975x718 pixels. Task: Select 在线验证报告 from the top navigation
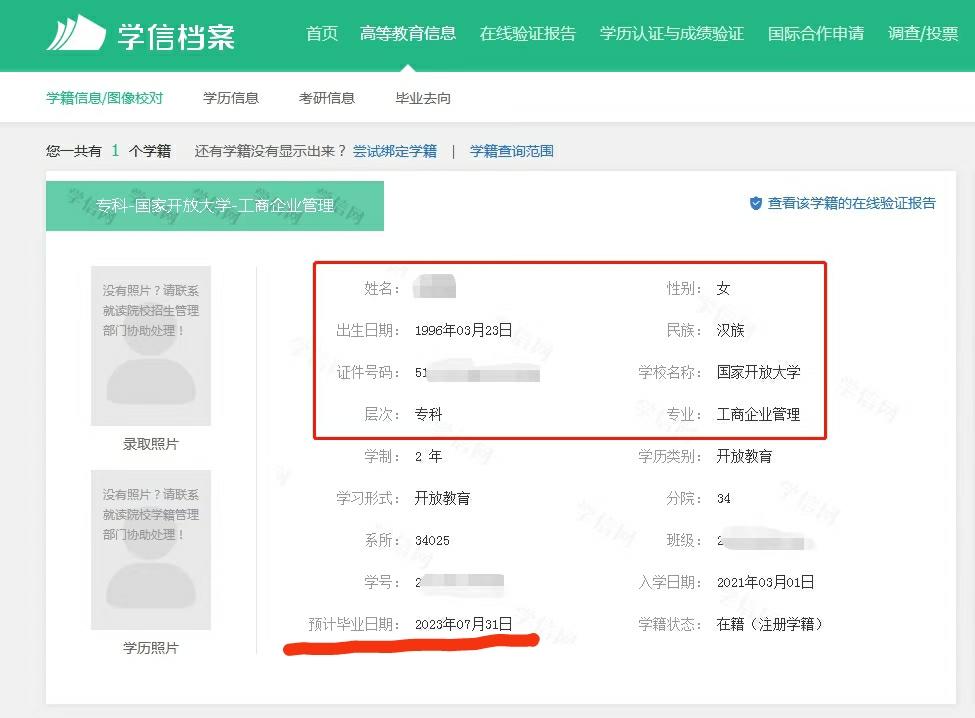point(527,33)
